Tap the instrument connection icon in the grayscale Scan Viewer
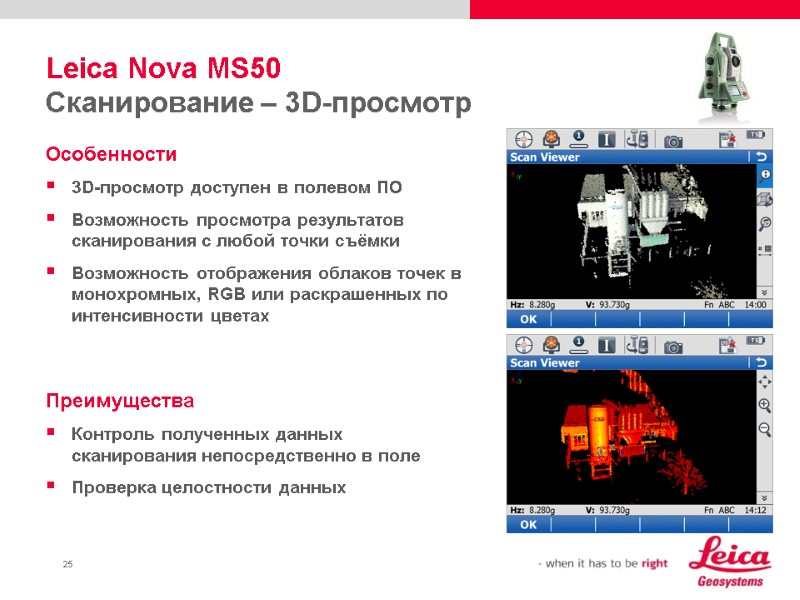The image size is (800, 600). tap(637, 139)
